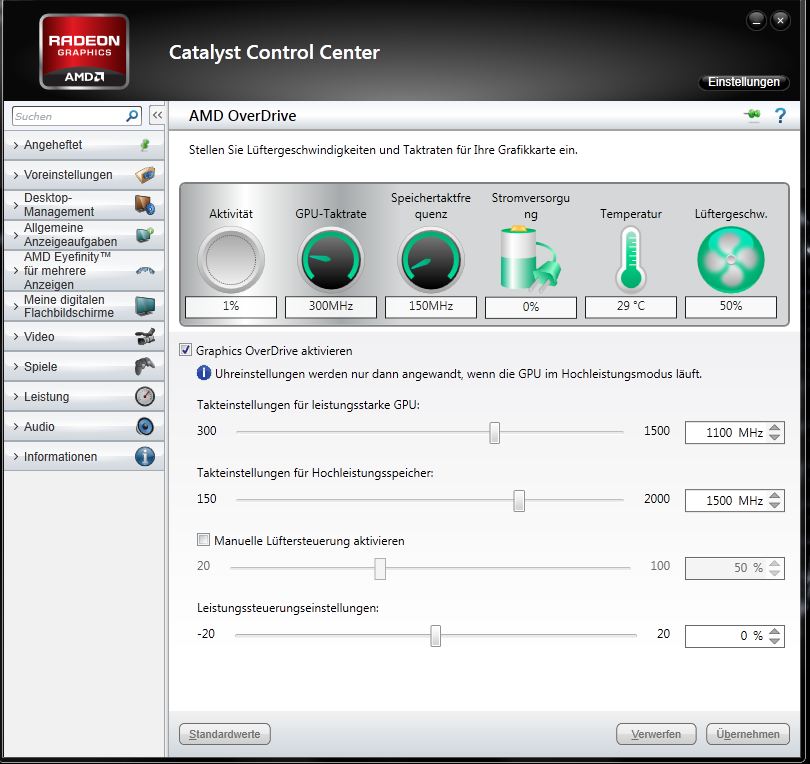The image size is (810, 764).
Task: Expand the Spiele section
Action: click(x=16, y=366)
